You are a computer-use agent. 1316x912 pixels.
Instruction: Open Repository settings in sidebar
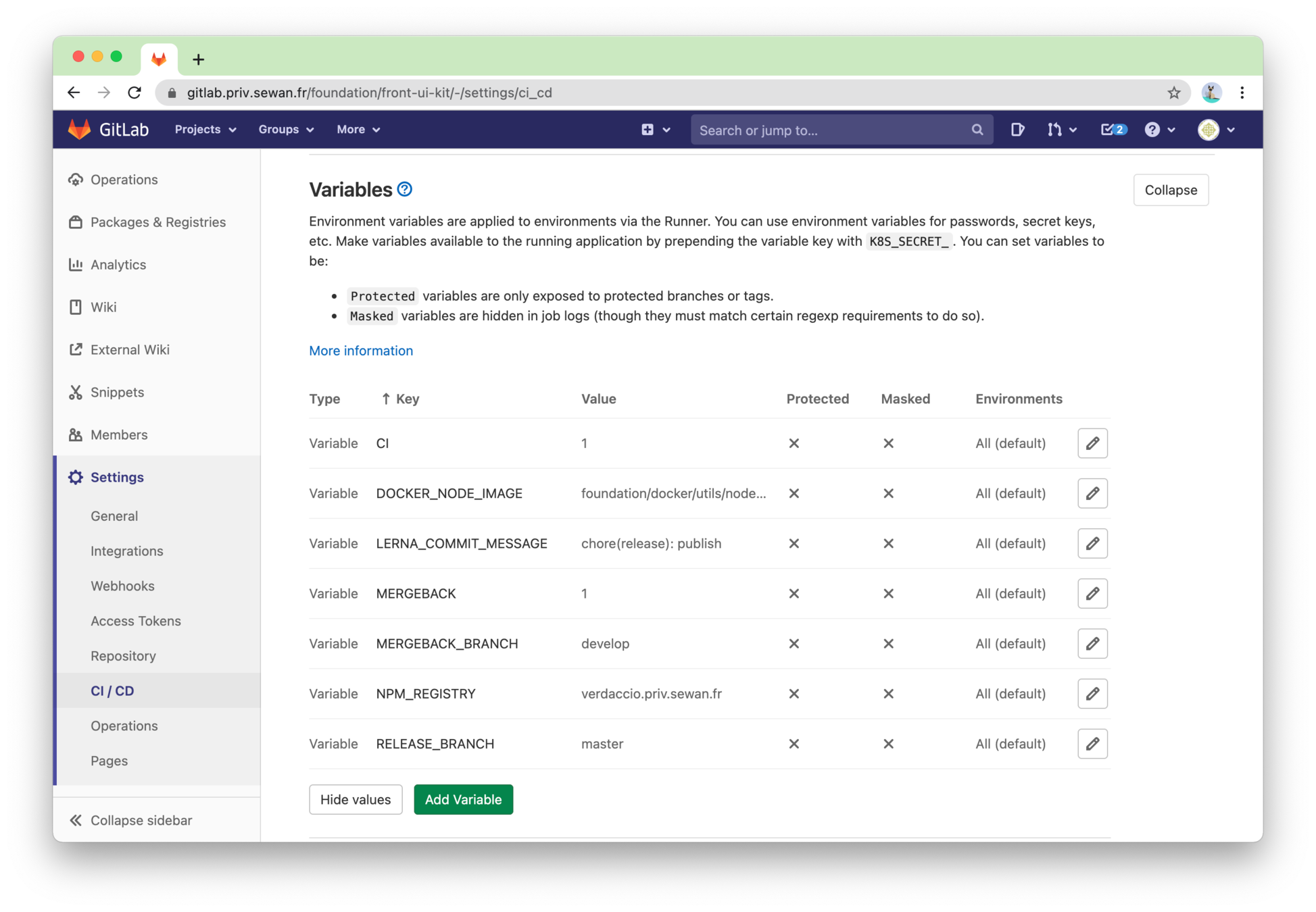click(123, 656)
